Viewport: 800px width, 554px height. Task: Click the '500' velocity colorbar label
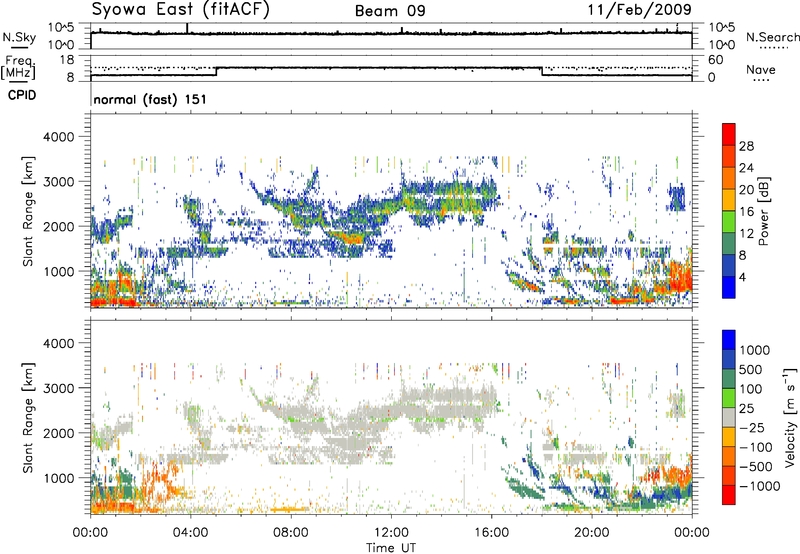pos(751,370)
